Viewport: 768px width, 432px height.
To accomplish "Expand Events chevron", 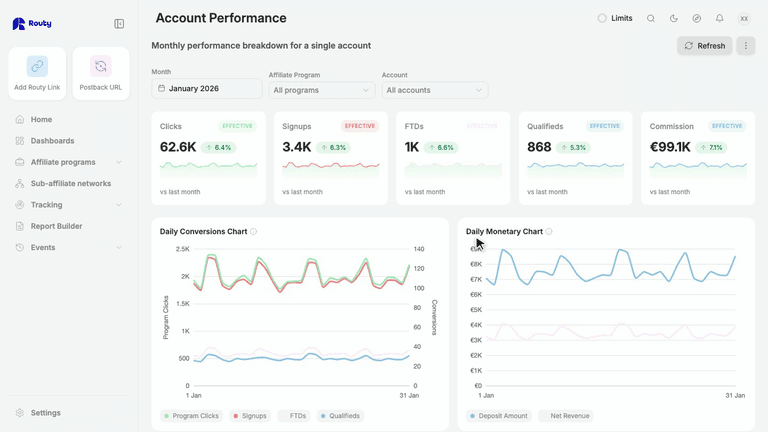I will click(119, 247).
